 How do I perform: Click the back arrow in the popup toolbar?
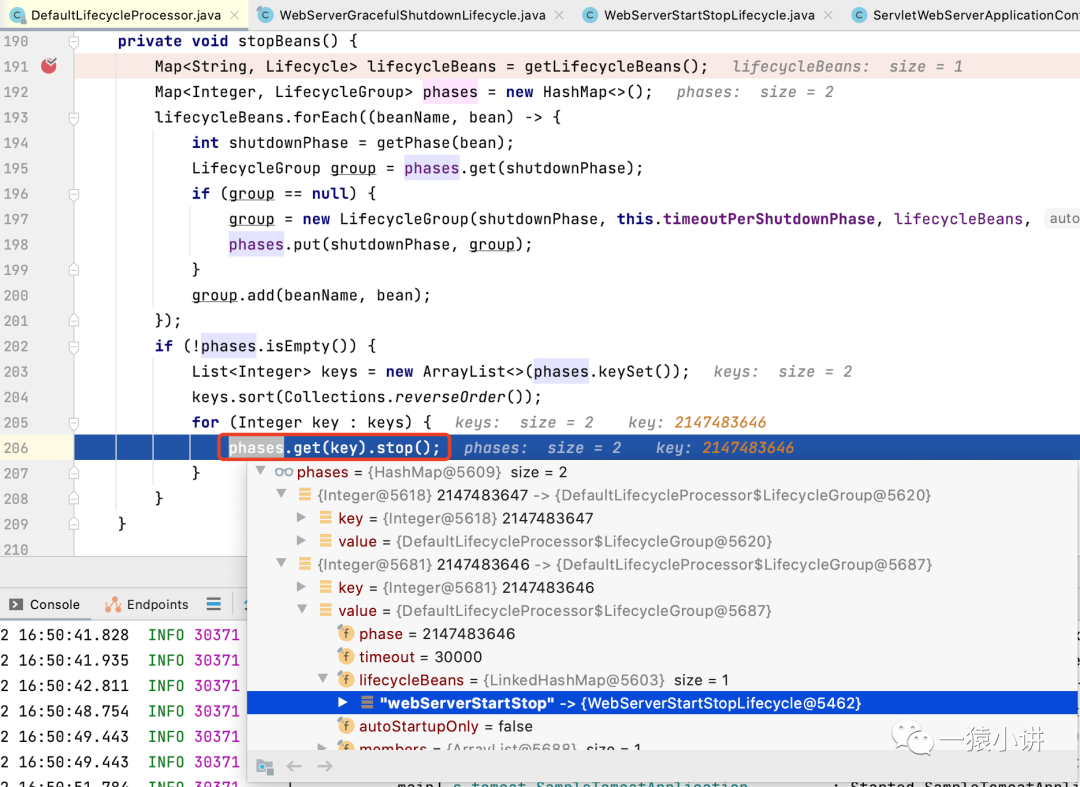[x=295, y=766]
